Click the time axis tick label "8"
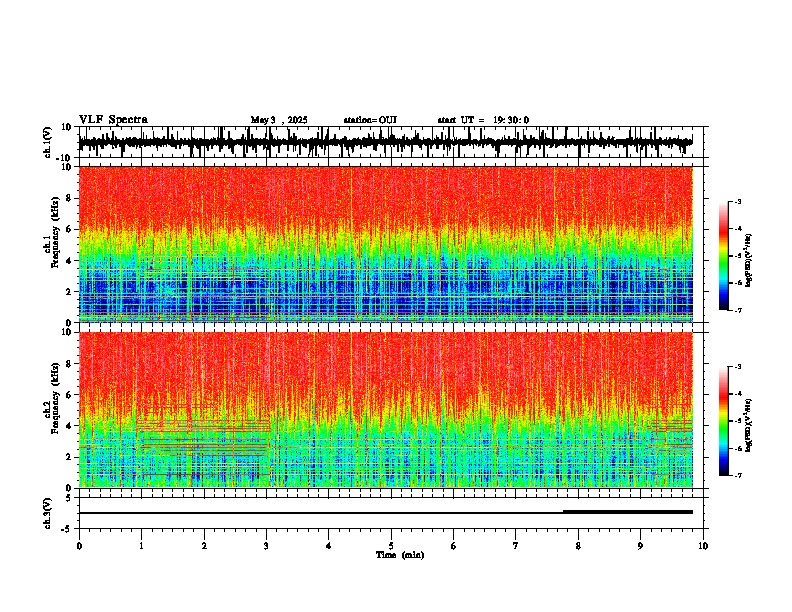Image resolution: width=792 pixels, height=612 pixels. (x=578, y=546)
